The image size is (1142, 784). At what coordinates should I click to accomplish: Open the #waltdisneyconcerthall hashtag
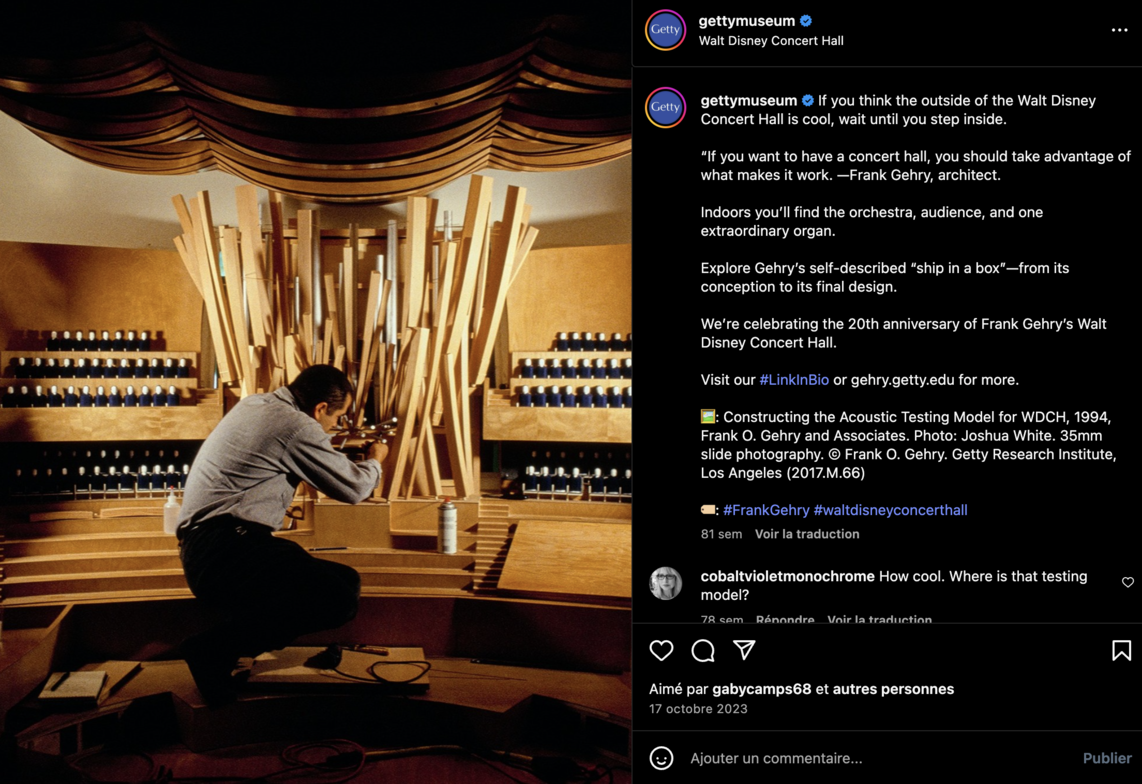[x=890, y=510]
